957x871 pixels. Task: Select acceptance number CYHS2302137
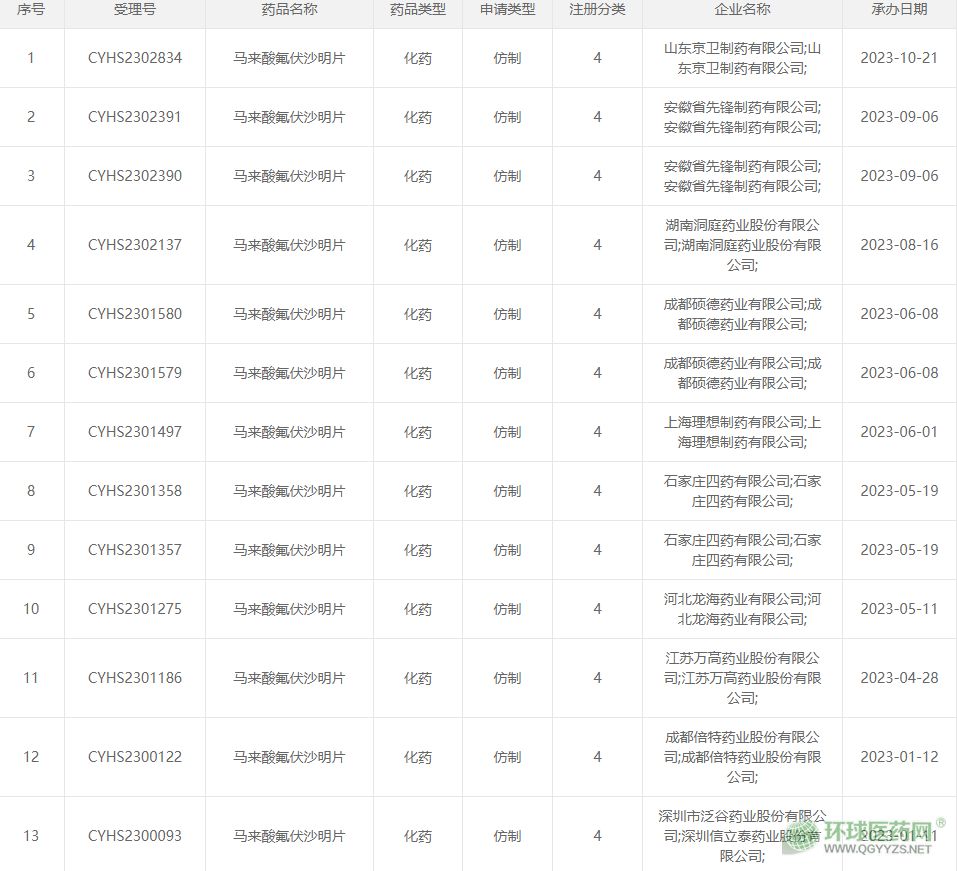135,245
